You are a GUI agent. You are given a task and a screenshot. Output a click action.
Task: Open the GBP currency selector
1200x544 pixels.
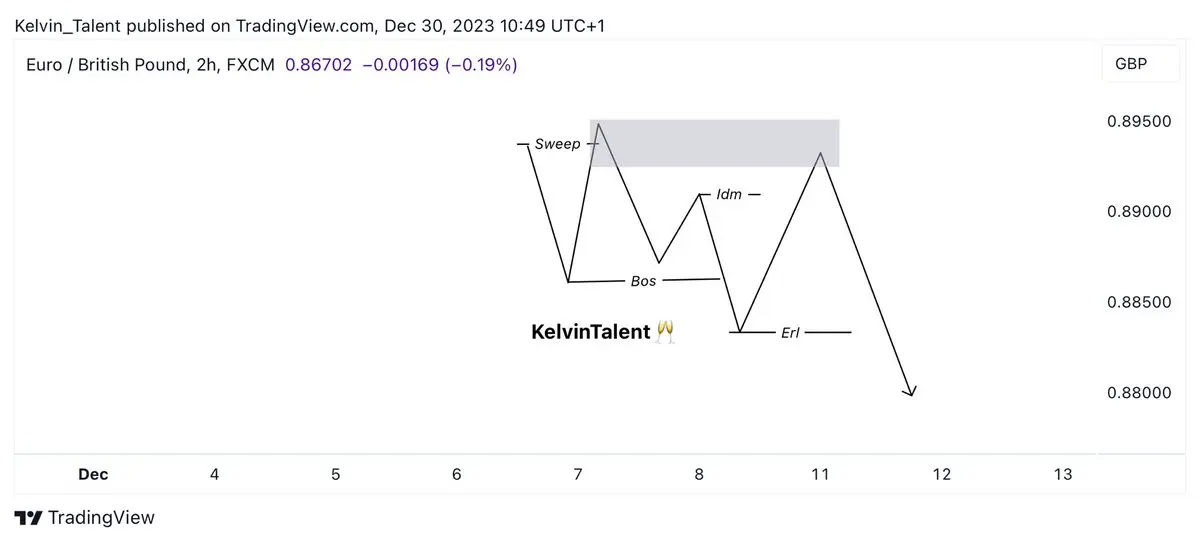1131,65
